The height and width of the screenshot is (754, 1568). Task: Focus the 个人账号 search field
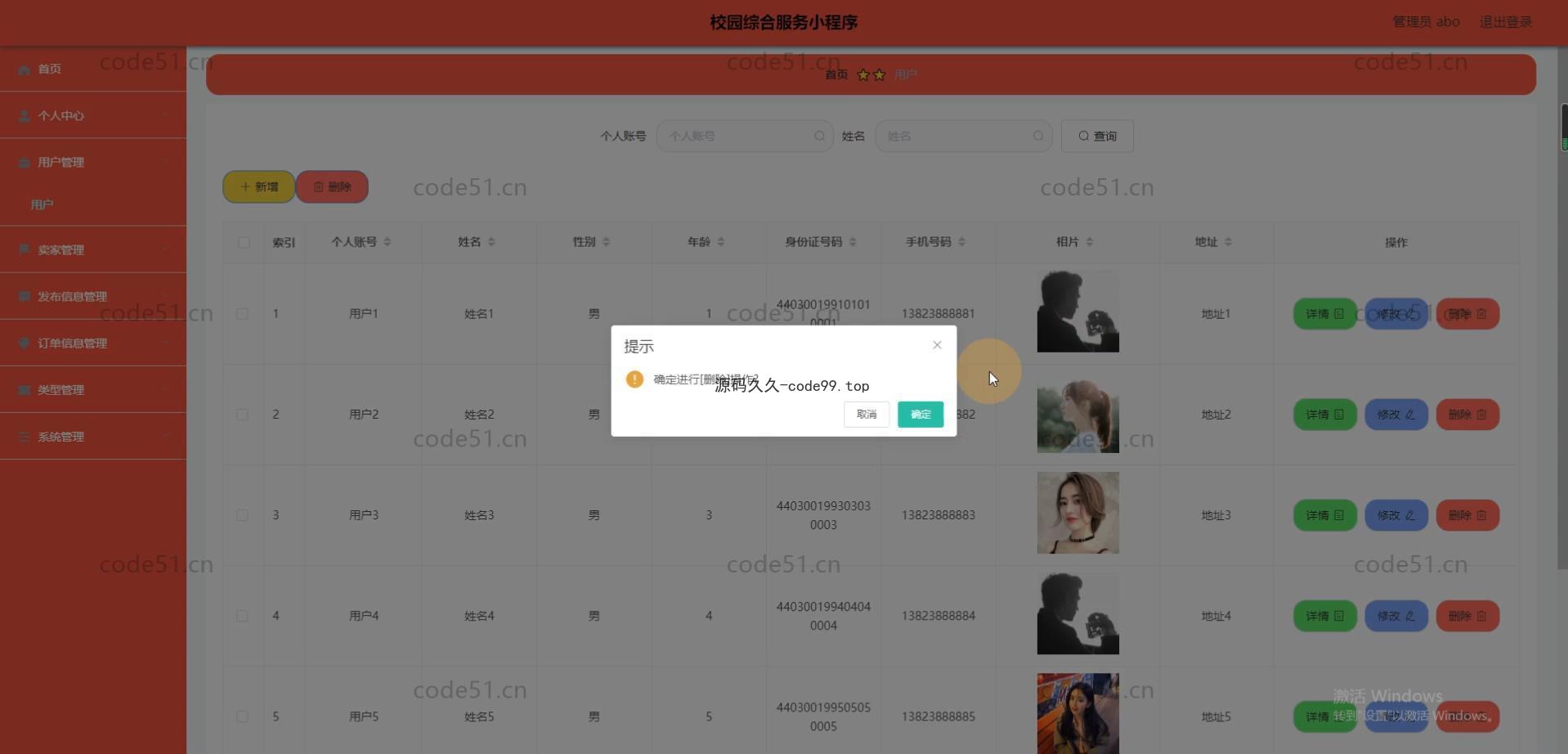(744, 136)
